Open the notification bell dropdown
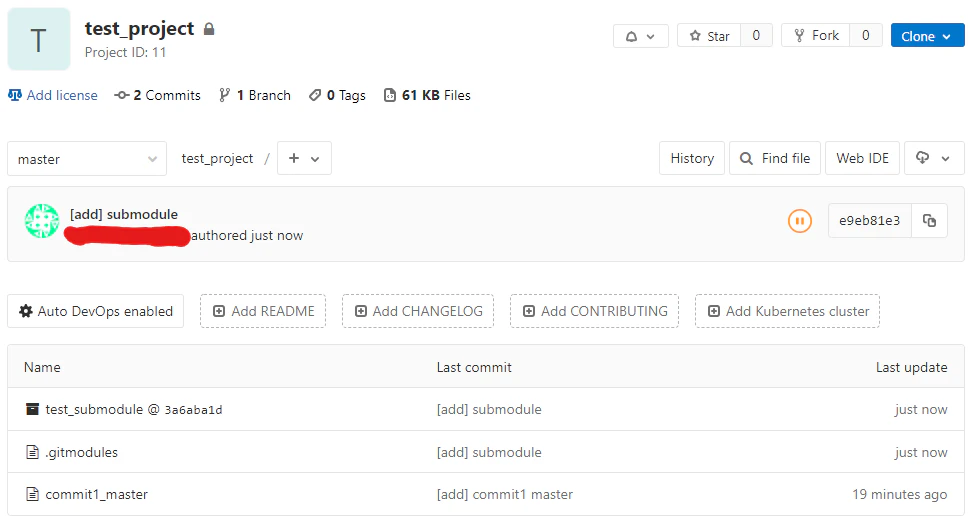The image size is (979, 532). (x=641, y=36)
